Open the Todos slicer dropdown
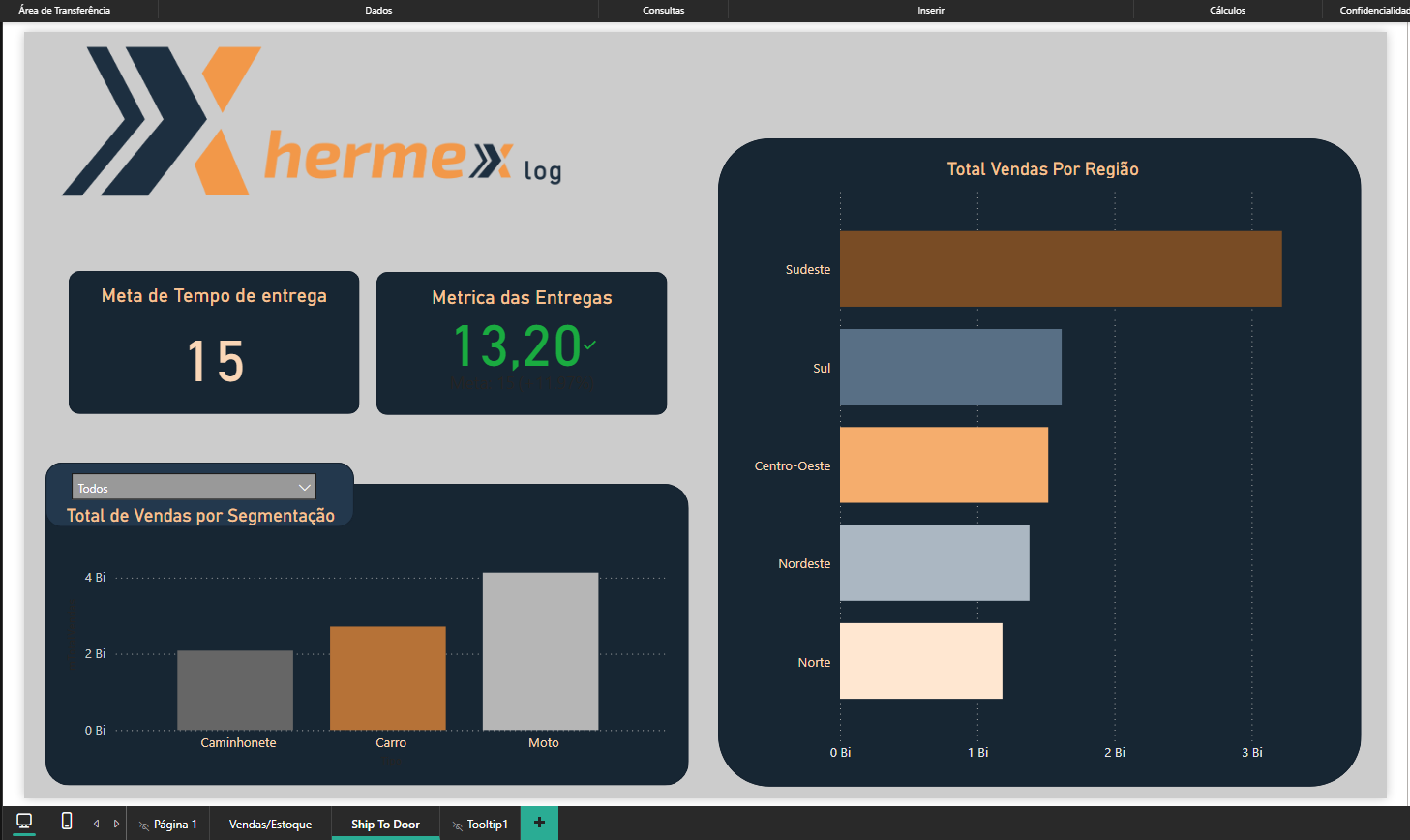1410x840 pixels. tap(194, 487)
